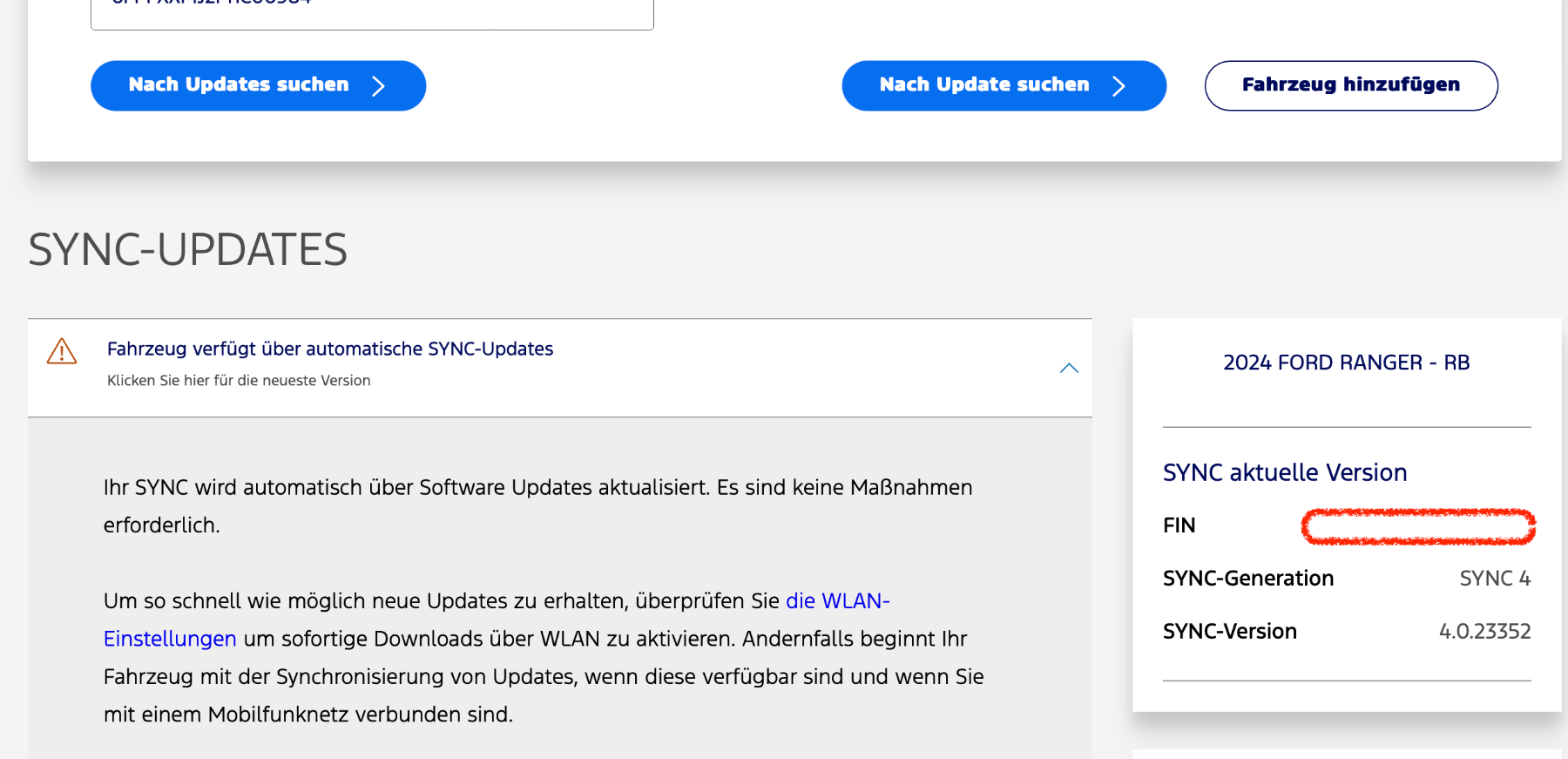This screenshot has height=759, width=1568.
Task: Click the left 'Nach Updates suchen' button label
Action: [x=239, y=85]
